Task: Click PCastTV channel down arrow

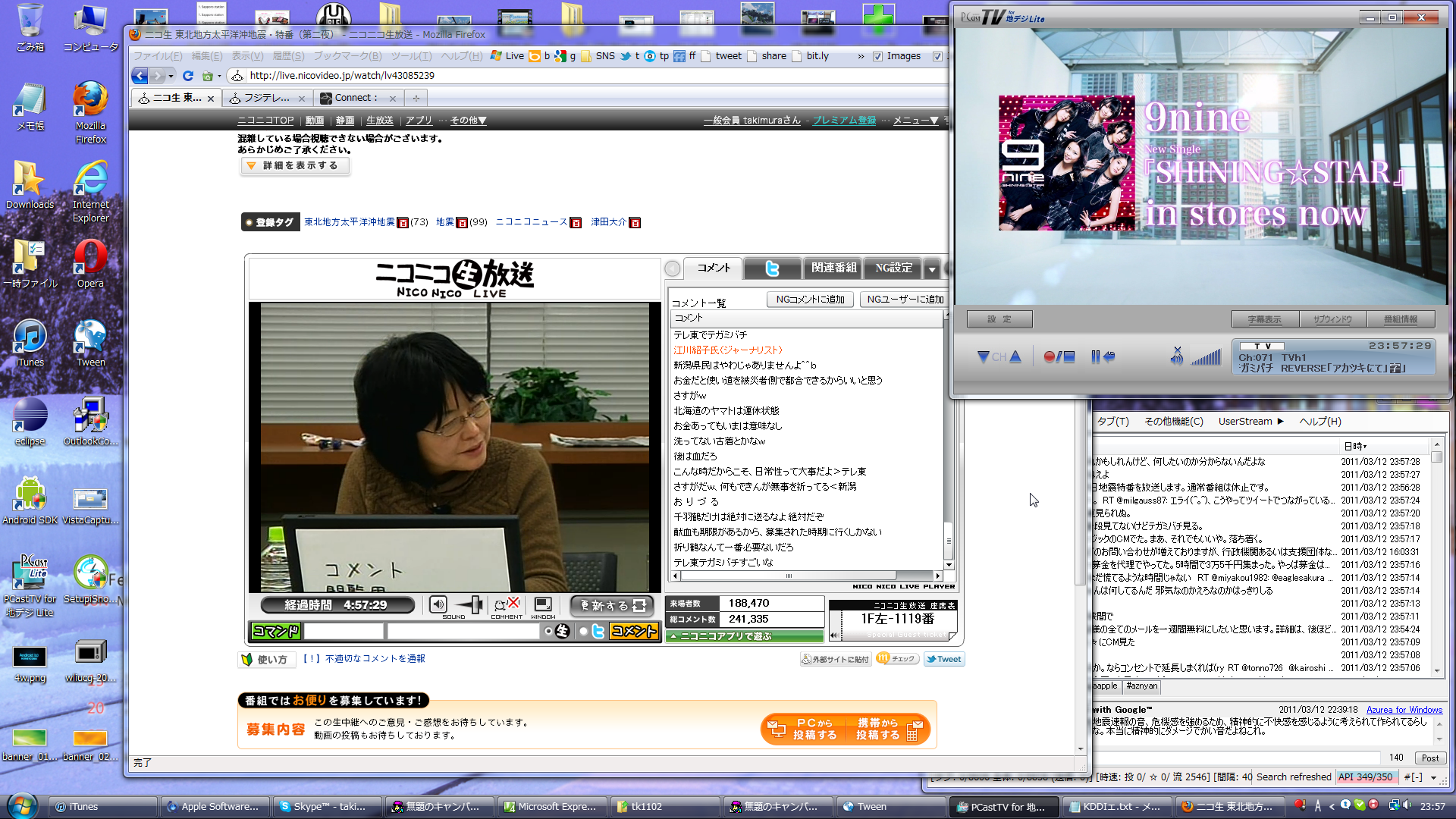Action: tap(984, 356)
